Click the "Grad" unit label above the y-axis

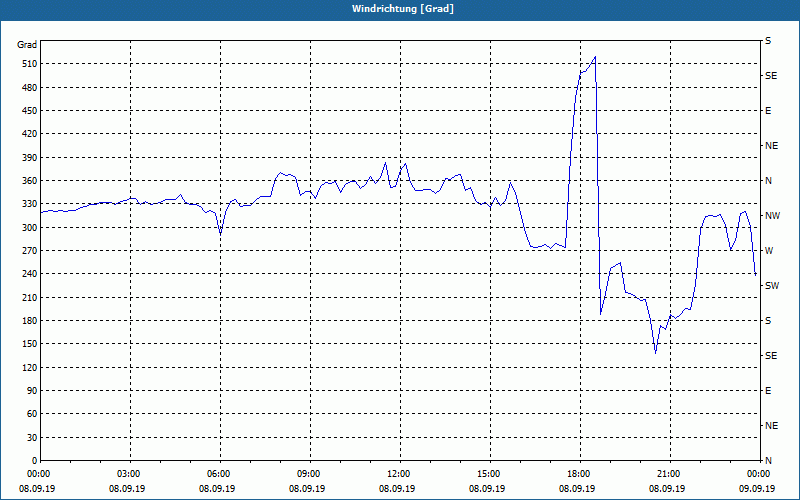tap(27, 45)
